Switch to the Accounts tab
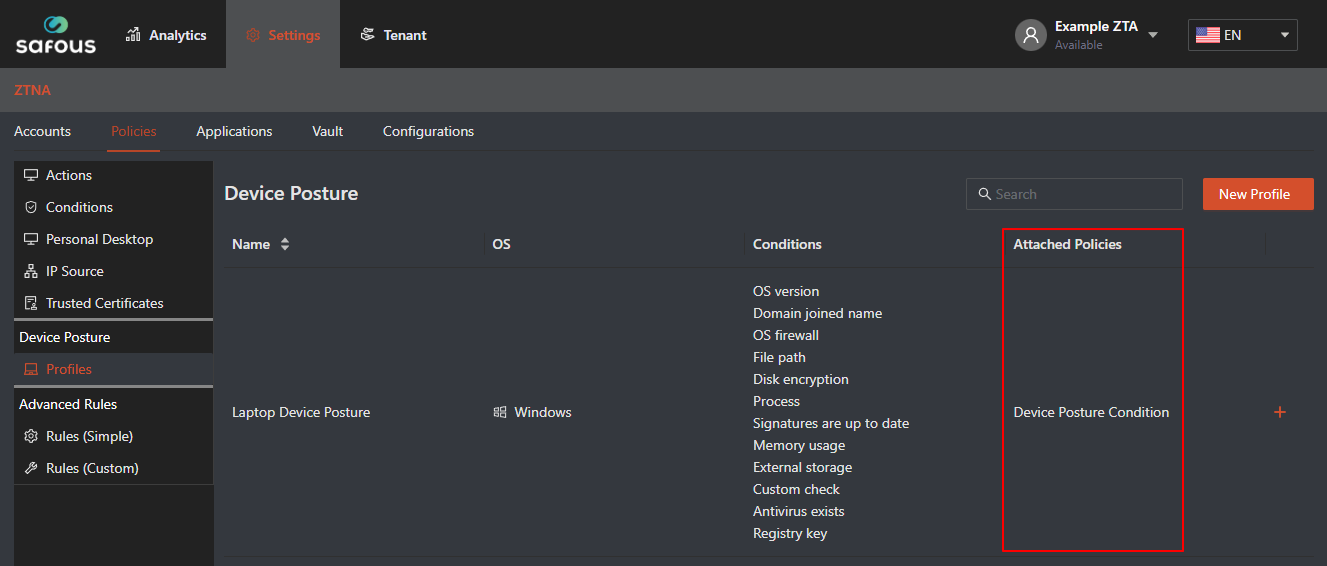The image size is (1327, 566). pos(42,131)
